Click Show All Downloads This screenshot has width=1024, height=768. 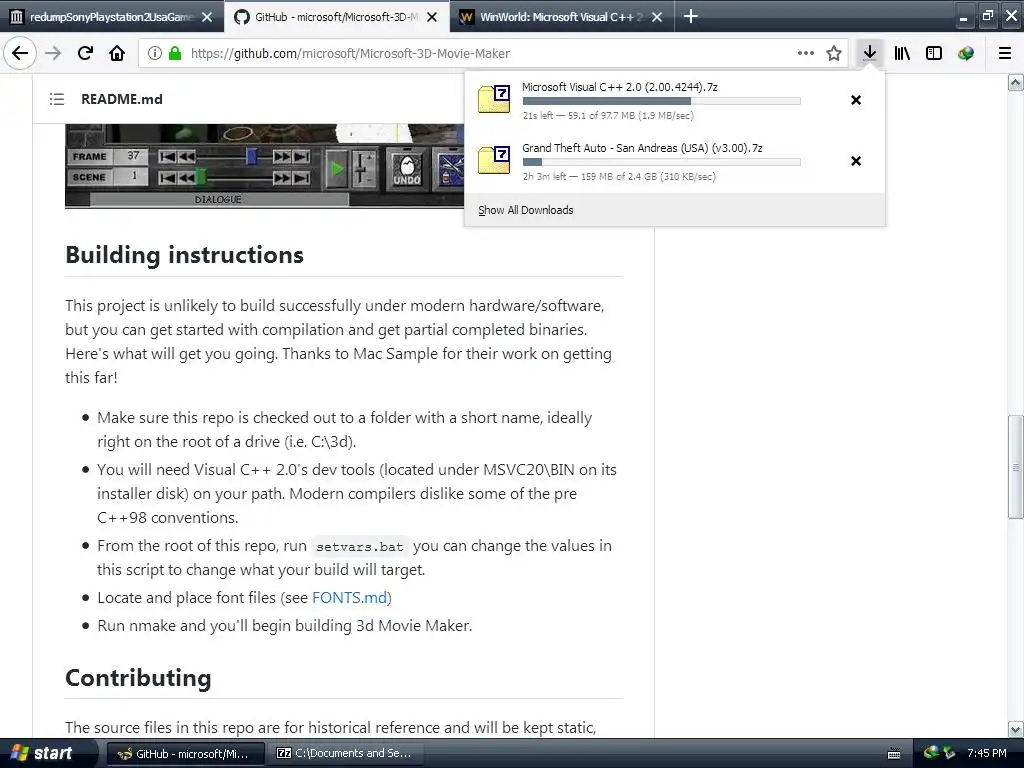(x=526, y=210)
